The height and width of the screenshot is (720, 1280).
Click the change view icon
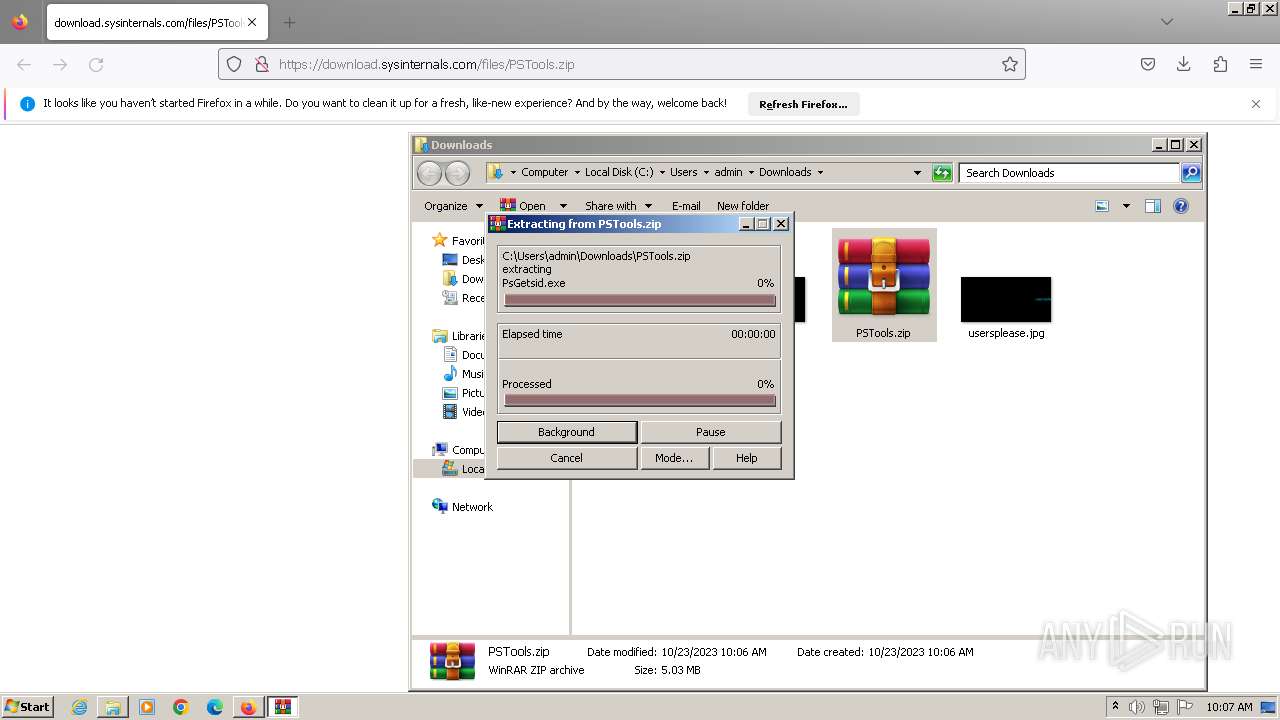(x=1102, y=206)
